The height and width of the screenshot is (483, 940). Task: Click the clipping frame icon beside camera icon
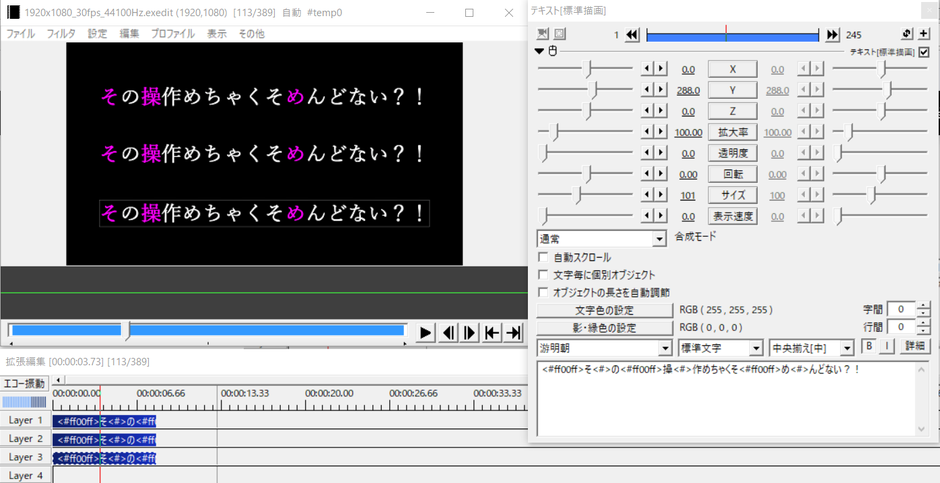[559, 34]
